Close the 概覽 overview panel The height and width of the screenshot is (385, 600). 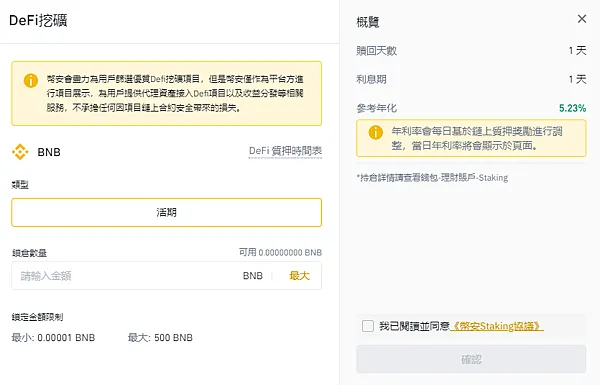coord(582,19)
